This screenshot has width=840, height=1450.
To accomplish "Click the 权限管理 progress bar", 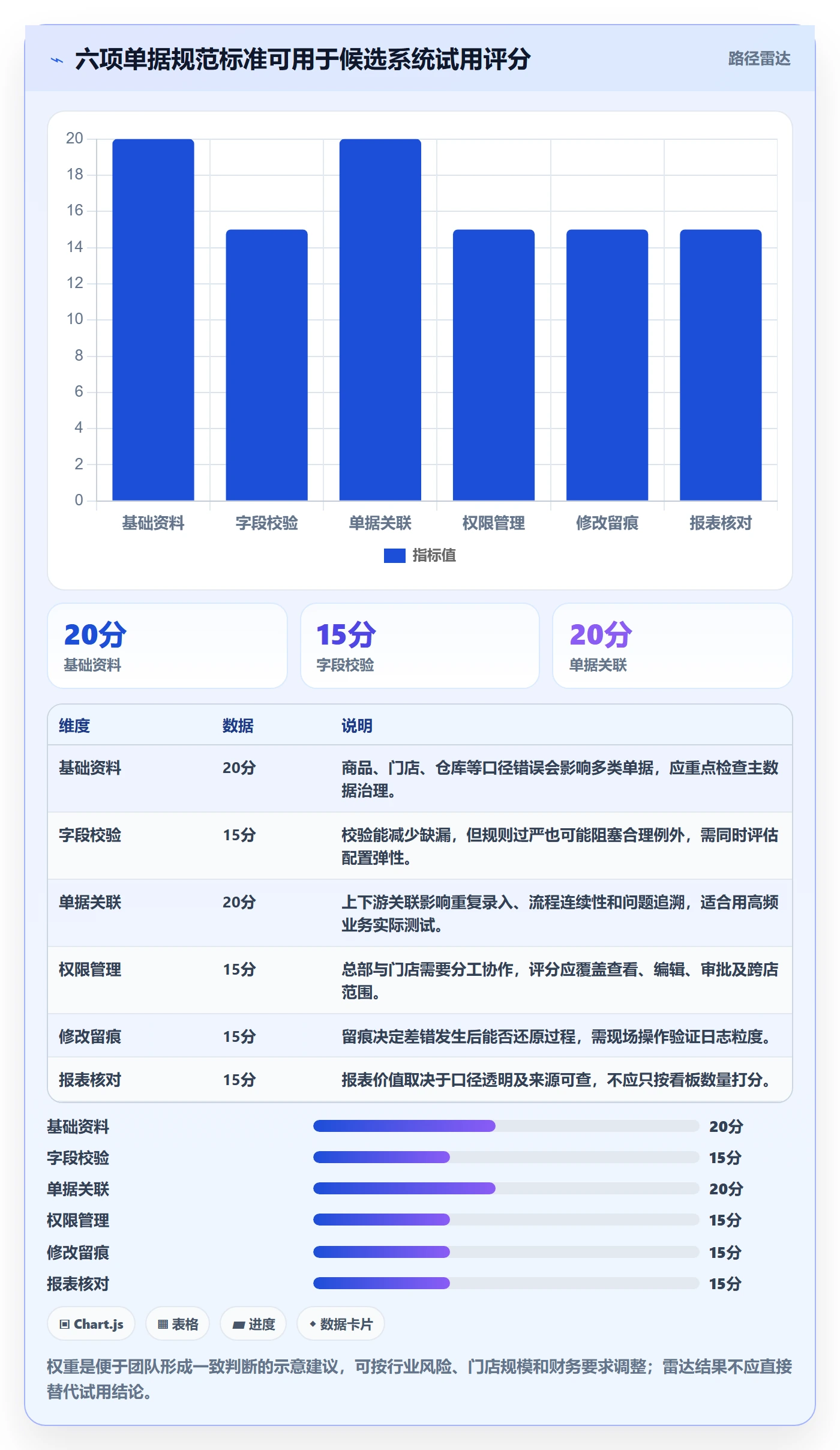I will coord(506,1220).
